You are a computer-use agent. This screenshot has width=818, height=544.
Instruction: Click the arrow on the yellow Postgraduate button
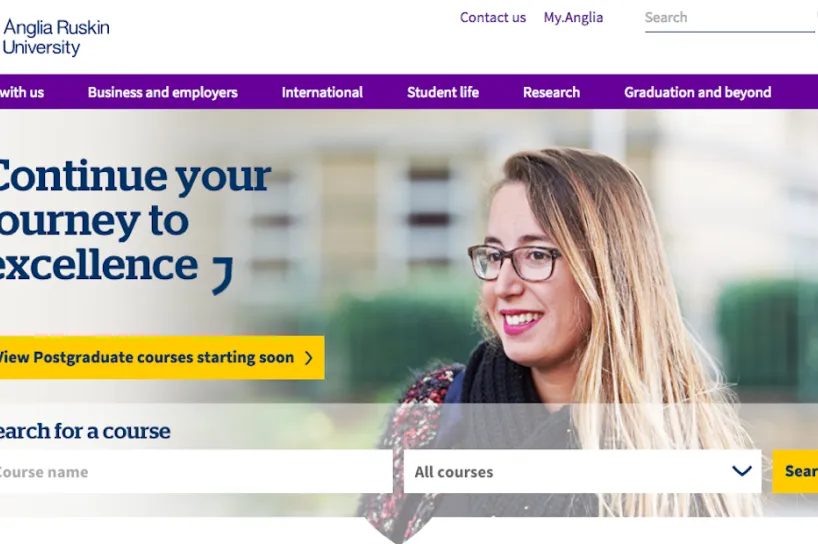309,358
